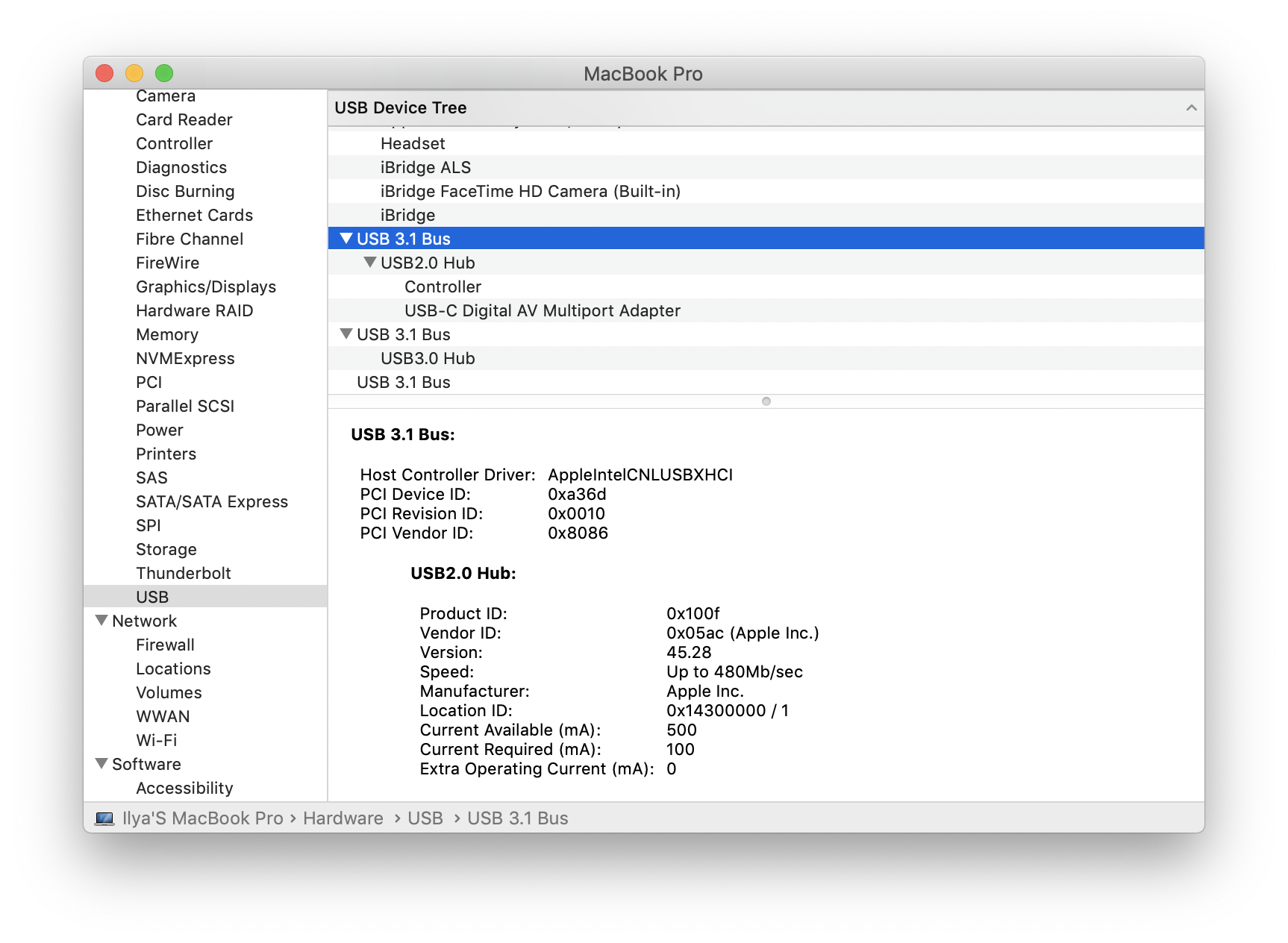Click the green zoom window button
Screen dimensions: 1288x943
[x=164, y=73]
